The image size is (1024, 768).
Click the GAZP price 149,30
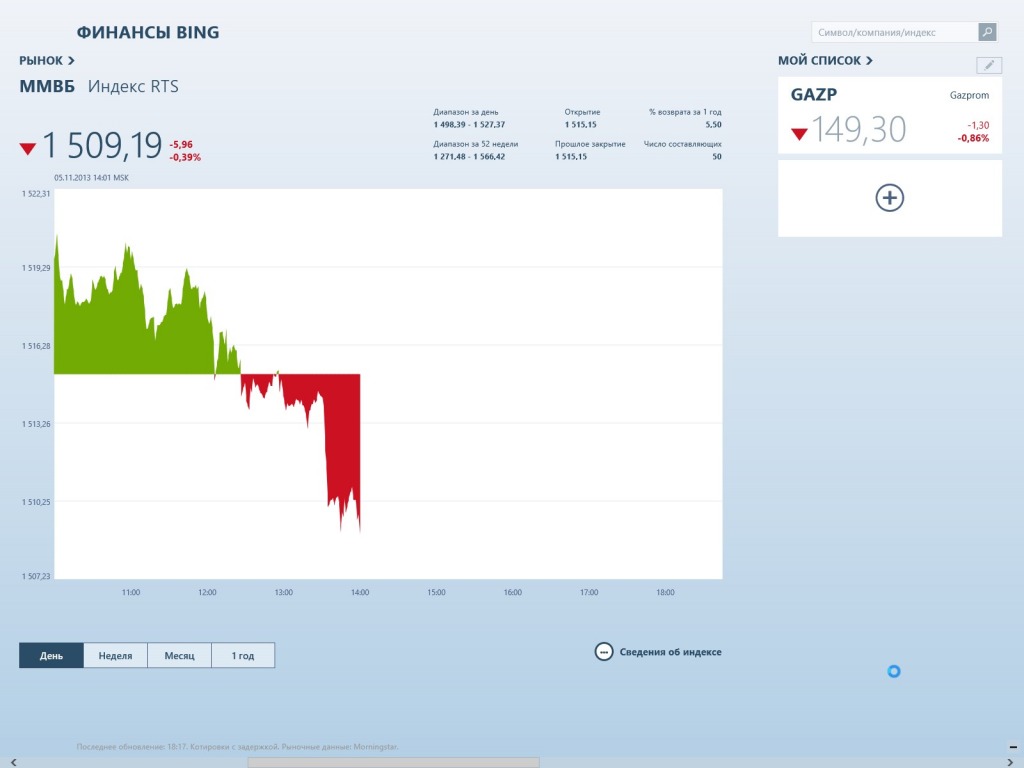click(859, 130)
